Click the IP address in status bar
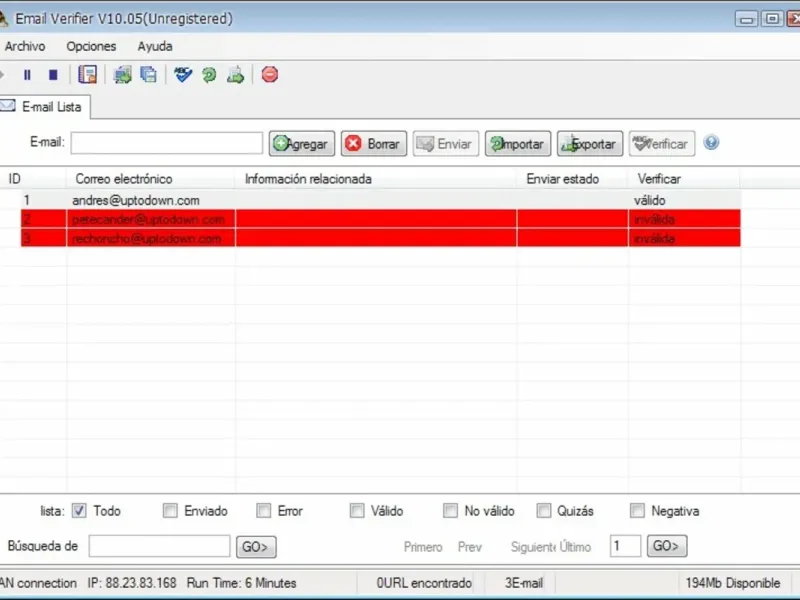Screen dimensions: 800x600 (132, 583)
